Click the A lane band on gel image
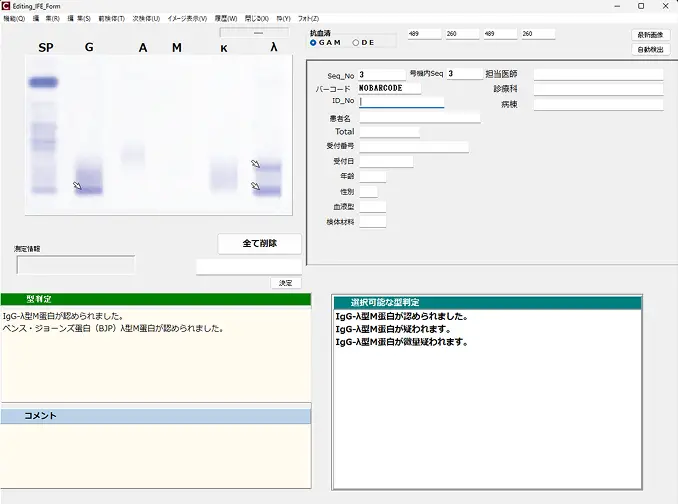Image resolution: width=678 pixels, height=504 pixels. point(132,155)
